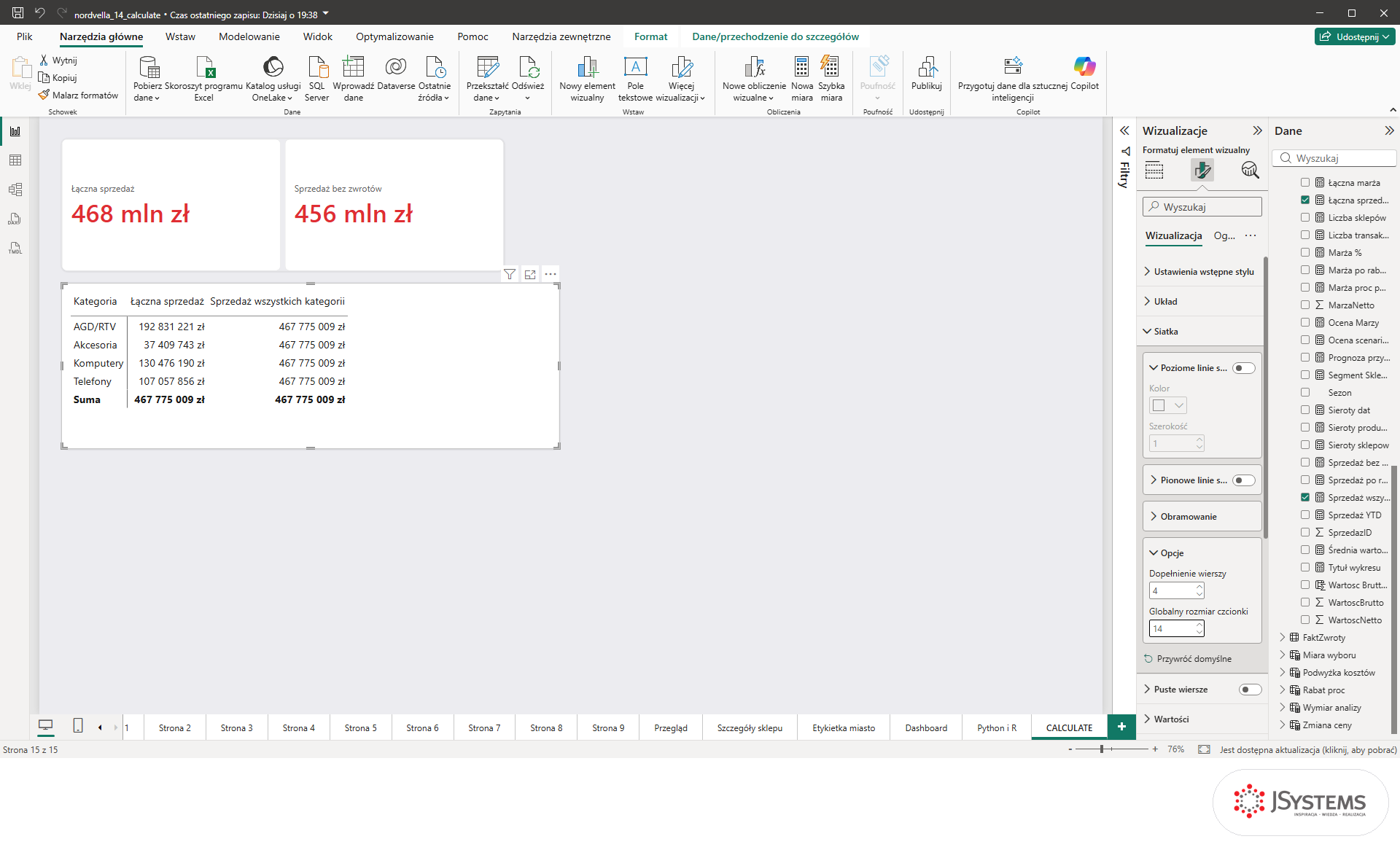
Task: Toggle Poziome linie siatki switch
Action: coord(1244,368)
